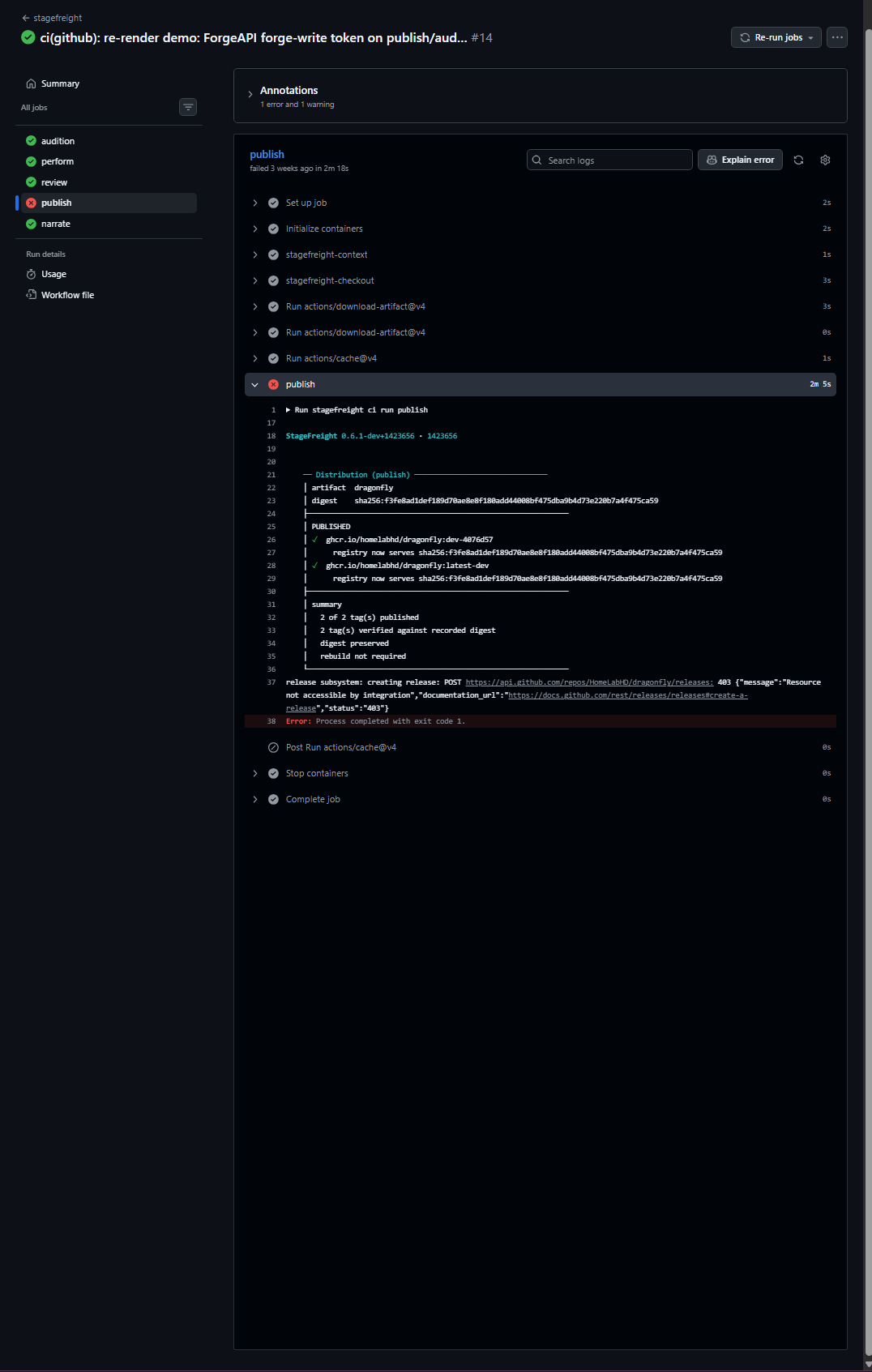Image resolution: width=872 pixels, height=1372 pixels.
Task: Open the log settings gear
Action: pos(825,160)
